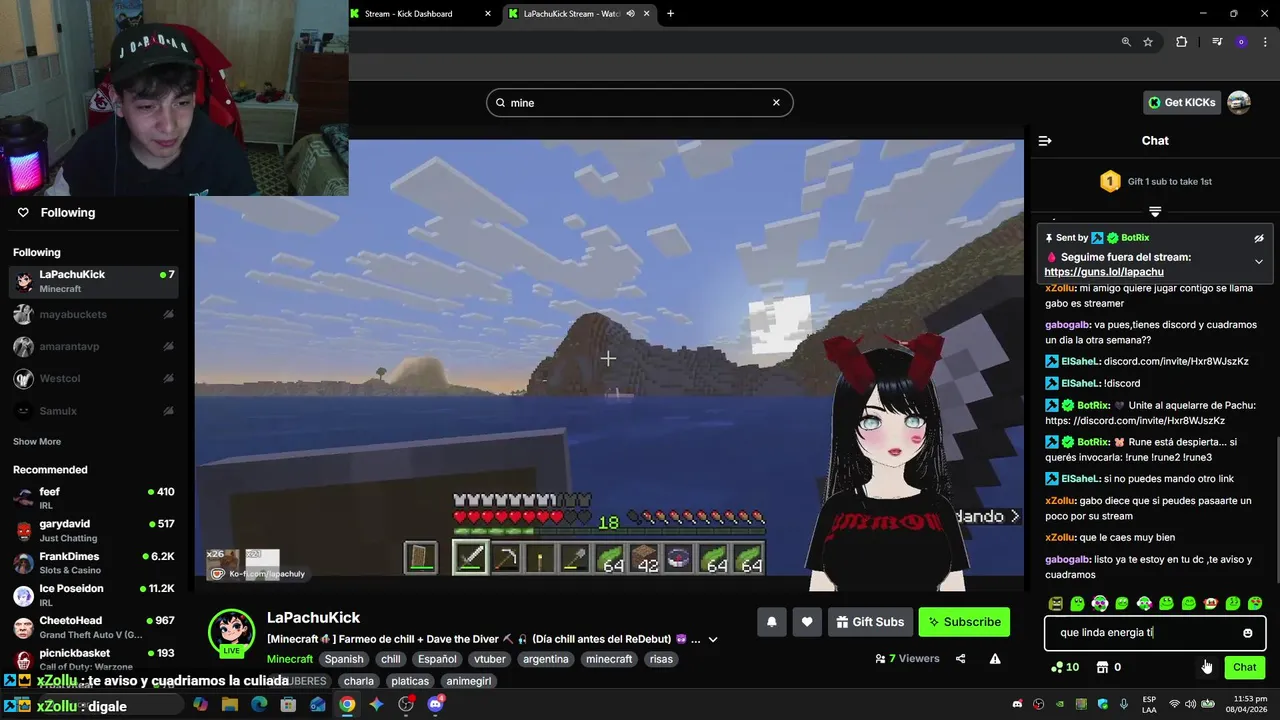Viewport: 1280px width, 720px height.
Task: Open the emoji picker in chat input
Action: 1247,633
